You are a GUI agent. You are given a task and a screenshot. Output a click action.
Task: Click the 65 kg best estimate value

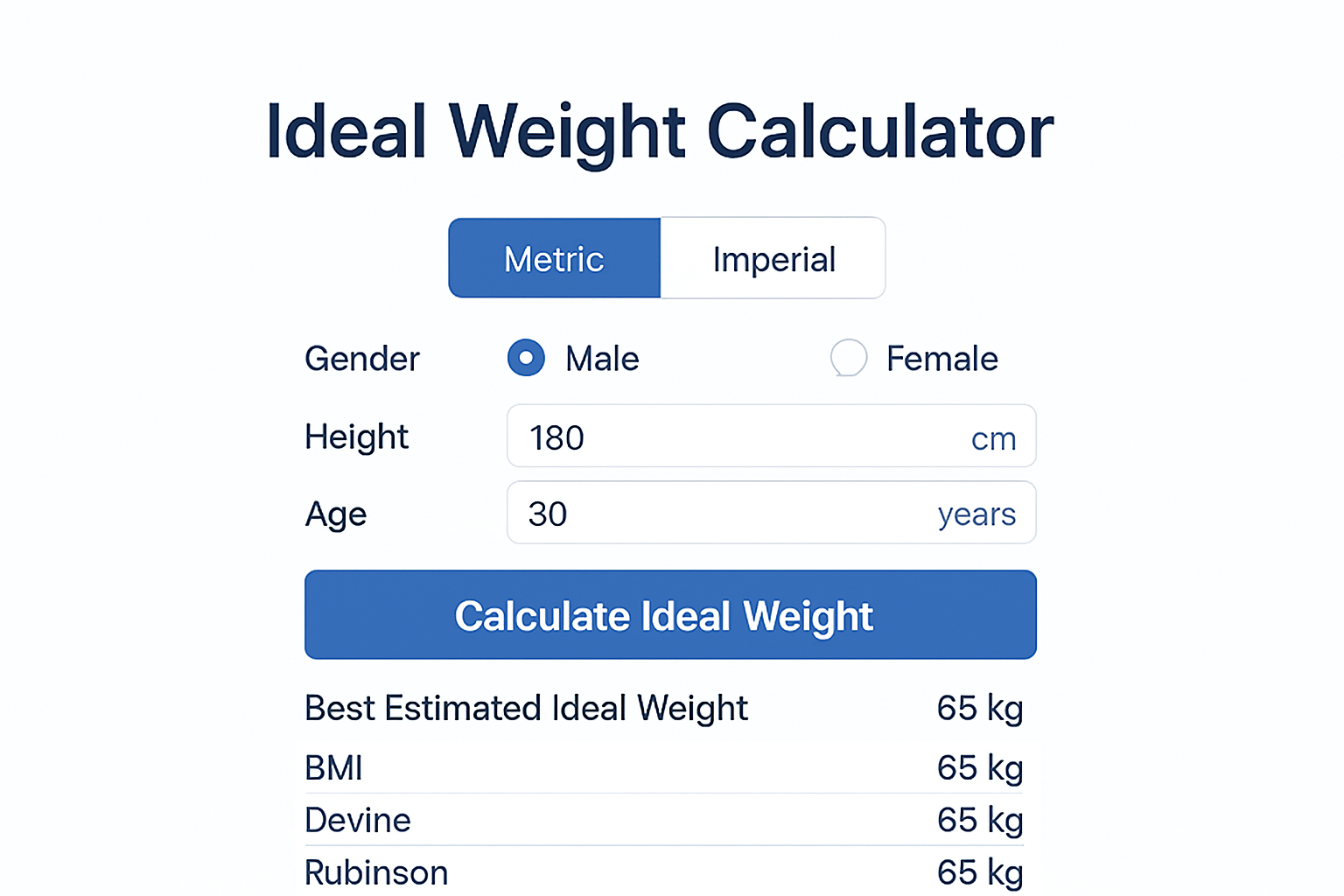(x=980, y=708)
